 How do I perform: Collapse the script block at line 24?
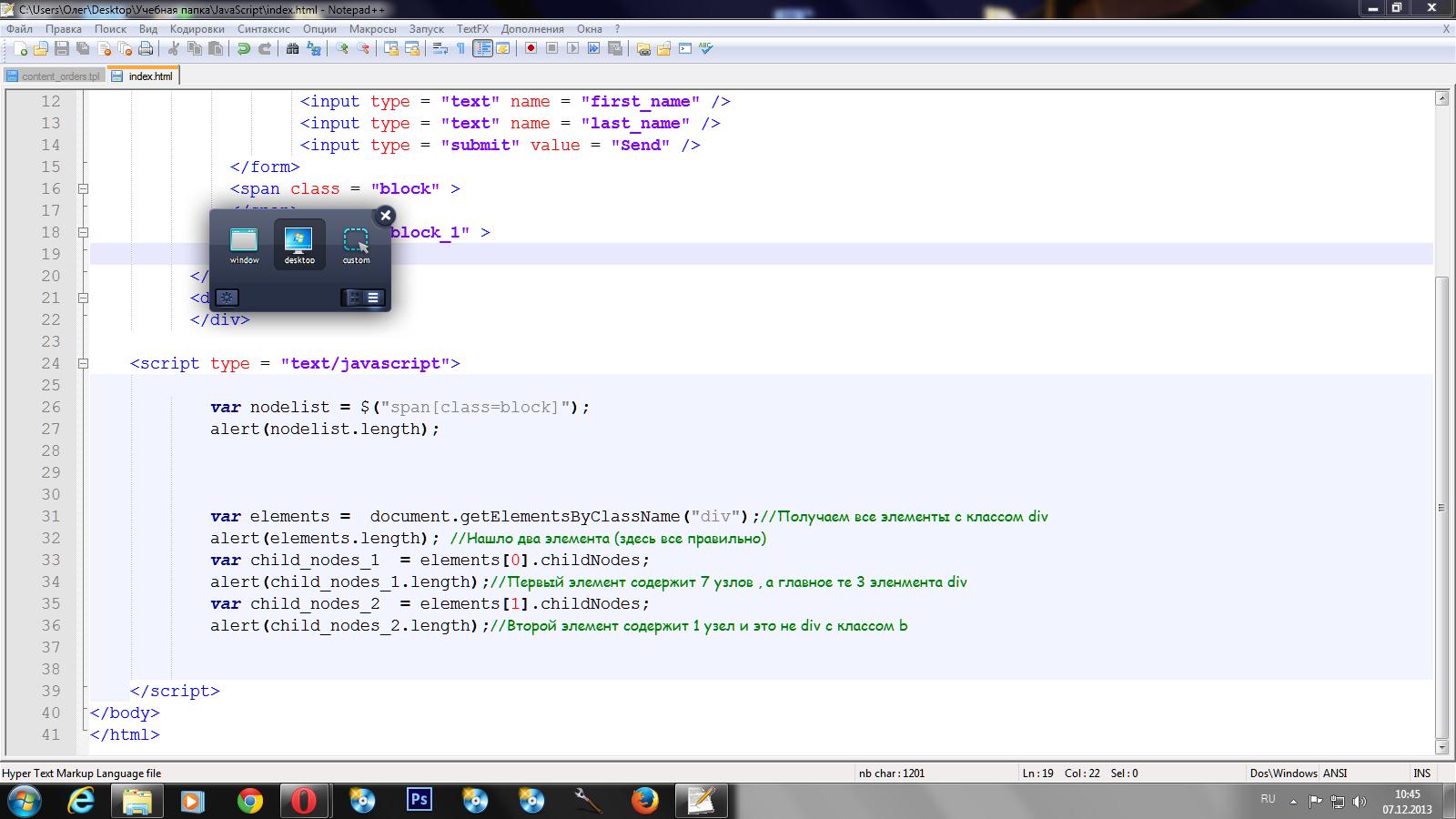(x=83, y=364)
